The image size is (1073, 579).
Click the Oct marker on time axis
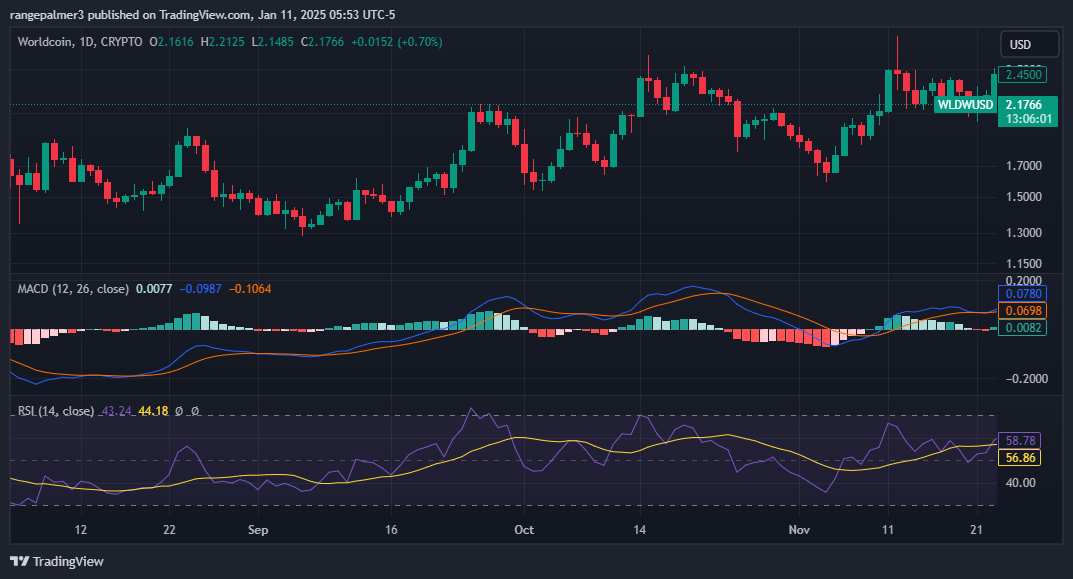522,529
